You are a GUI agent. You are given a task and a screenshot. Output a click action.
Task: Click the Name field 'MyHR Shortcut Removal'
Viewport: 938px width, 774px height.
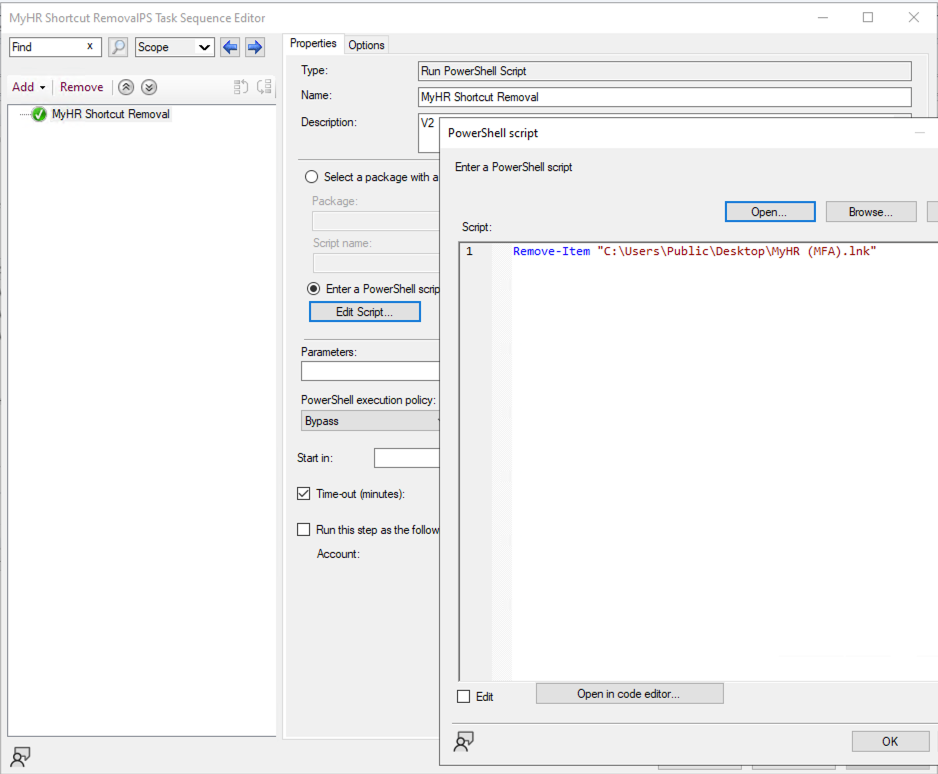click(665, 97)
